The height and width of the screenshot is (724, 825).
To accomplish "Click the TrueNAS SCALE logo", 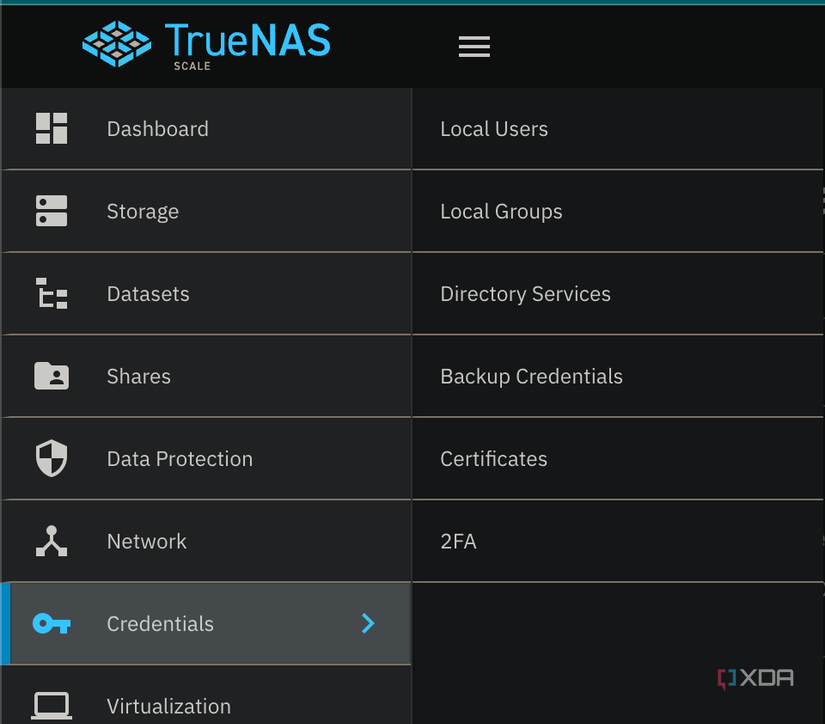I will pyautogui.click(x=206, y=45).
